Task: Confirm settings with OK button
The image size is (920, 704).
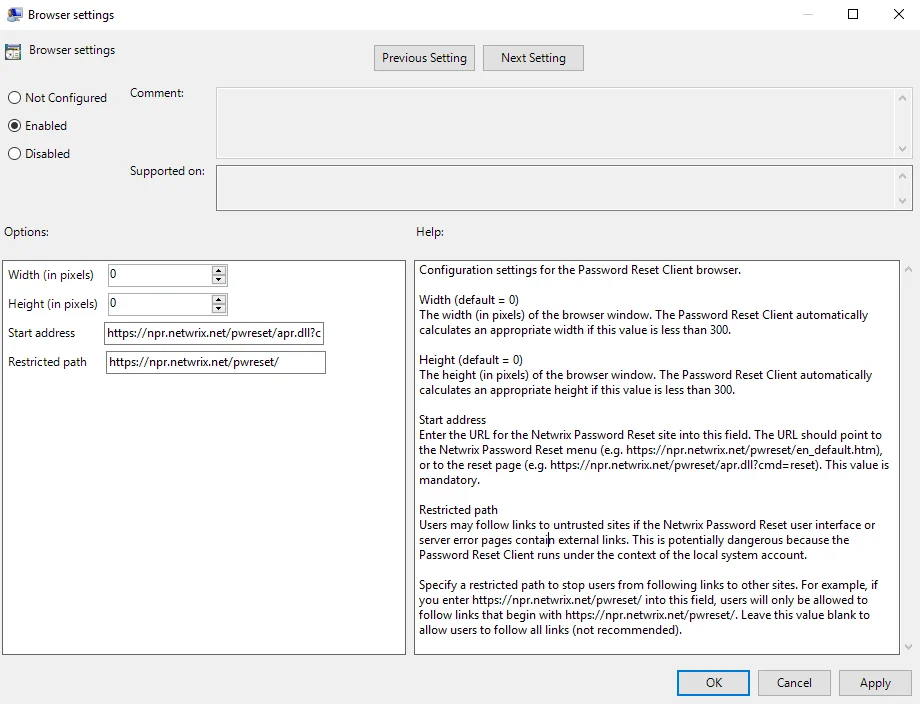Action: (713, 683)
